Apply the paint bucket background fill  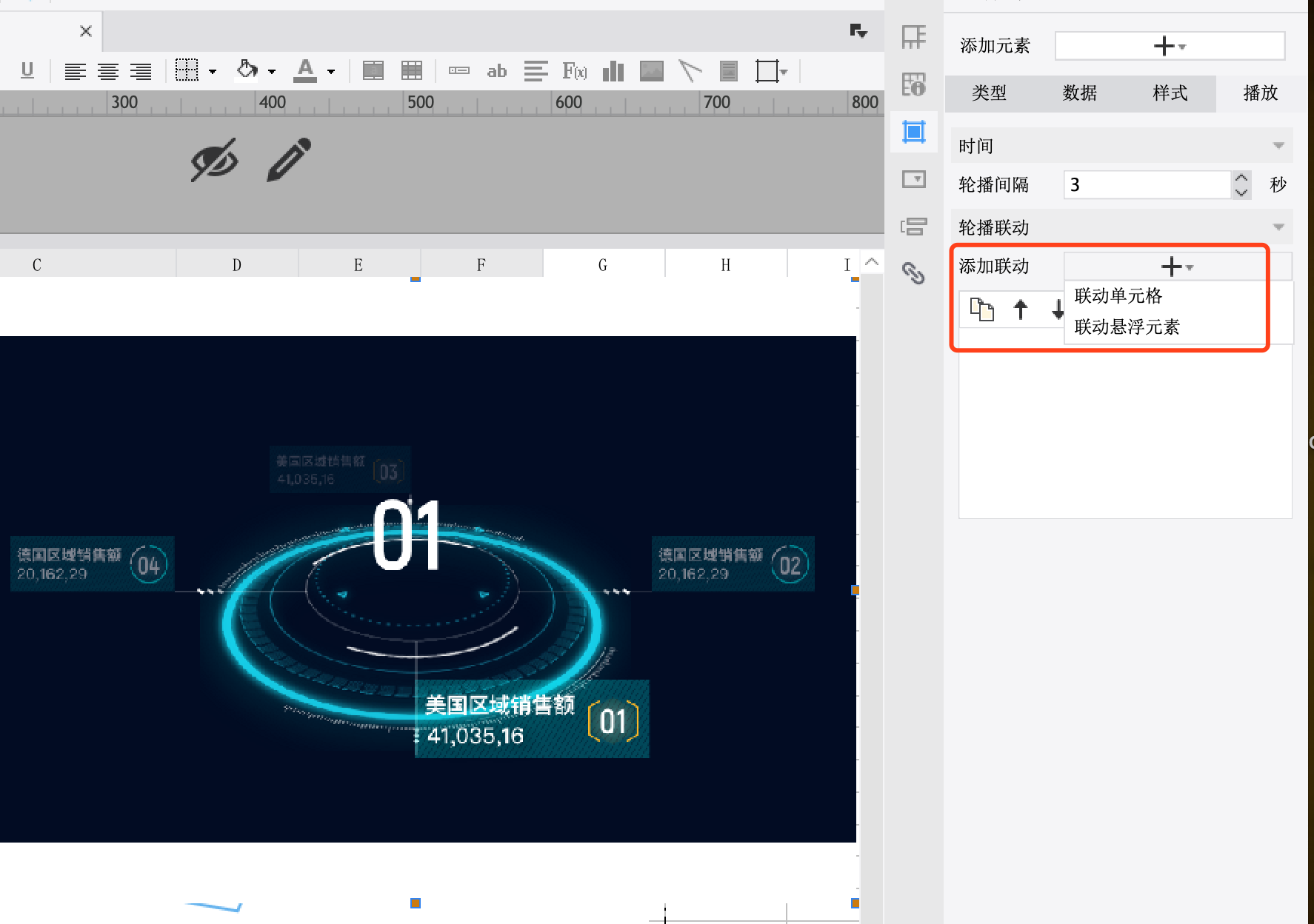(x=247, y=70)
